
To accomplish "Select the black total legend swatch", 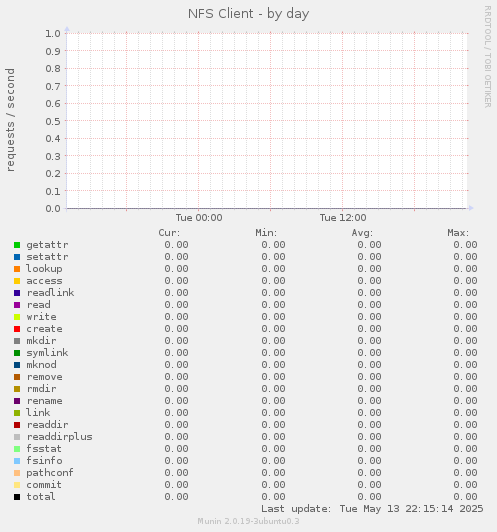I will pos(17,497).
